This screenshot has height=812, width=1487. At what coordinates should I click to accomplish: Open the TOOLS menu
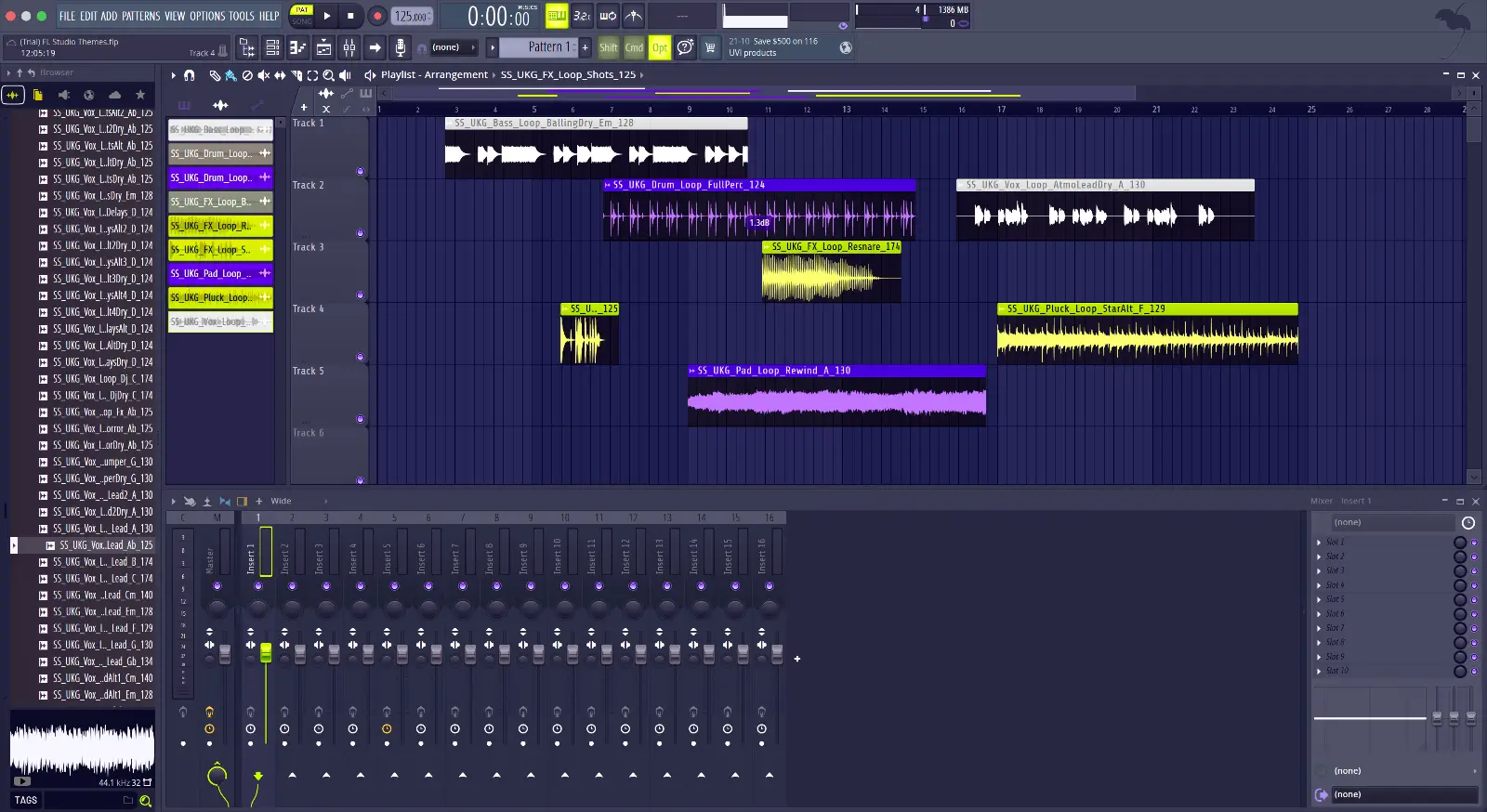coord(242,16)
